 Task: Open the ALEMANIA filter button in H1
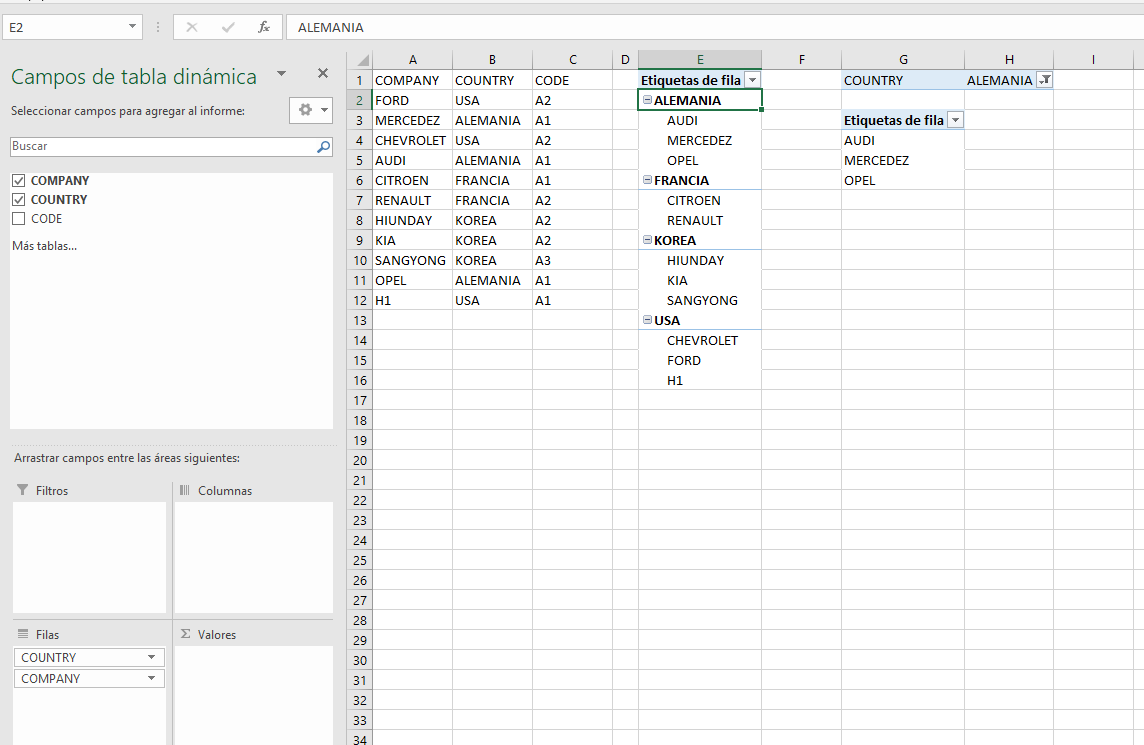pyautogui.click(x=1045, y=80)
